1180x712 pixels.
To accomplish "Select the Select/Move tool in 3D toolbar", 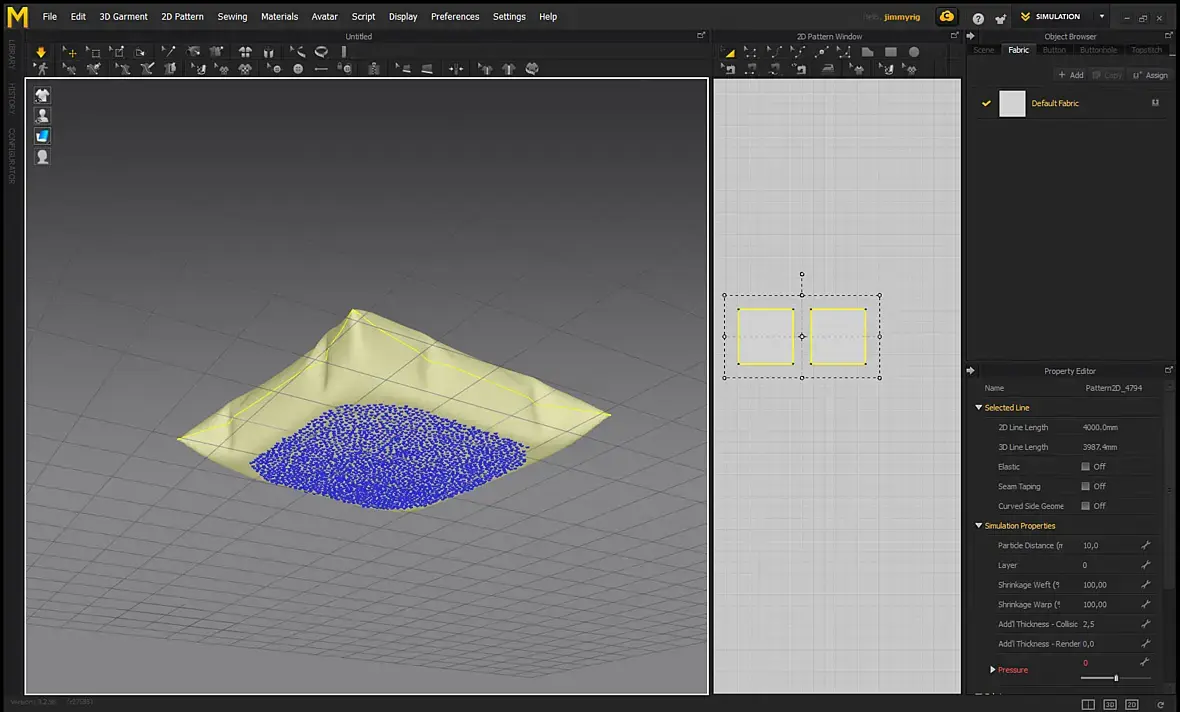I will (70, 52).
